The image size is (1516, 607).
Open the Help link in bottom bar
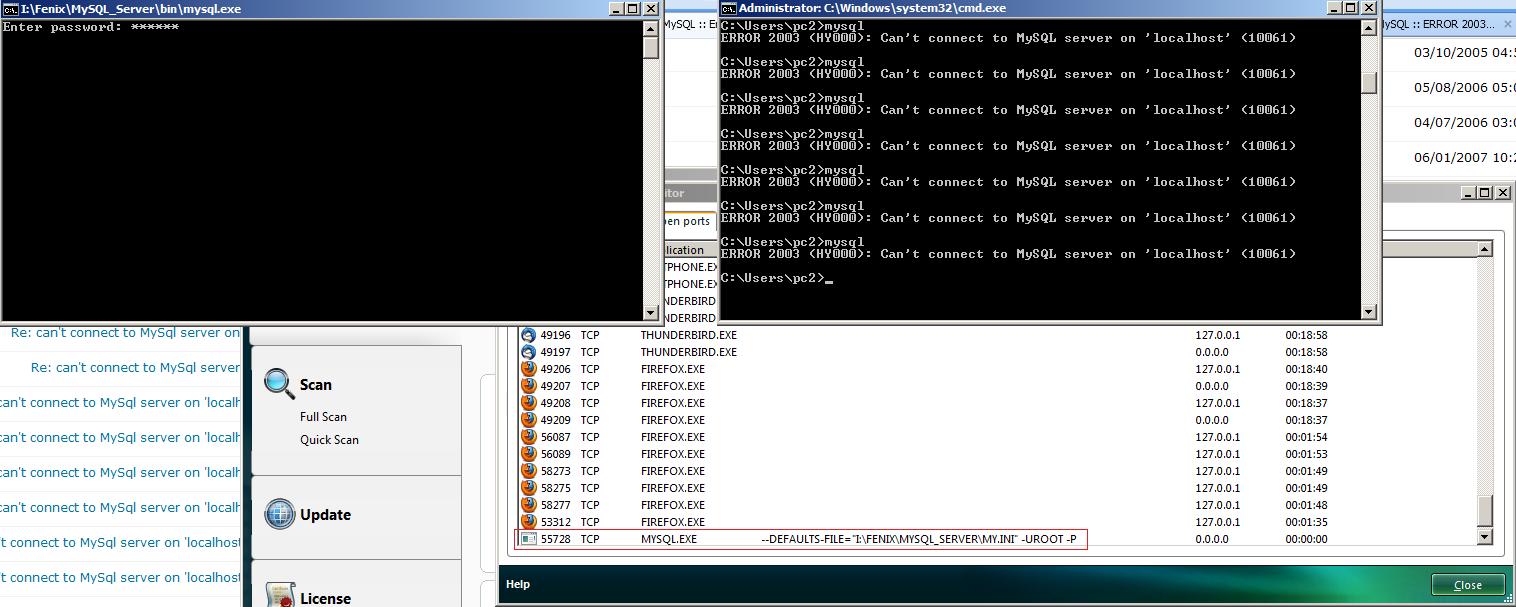click(x=517, y=584)
